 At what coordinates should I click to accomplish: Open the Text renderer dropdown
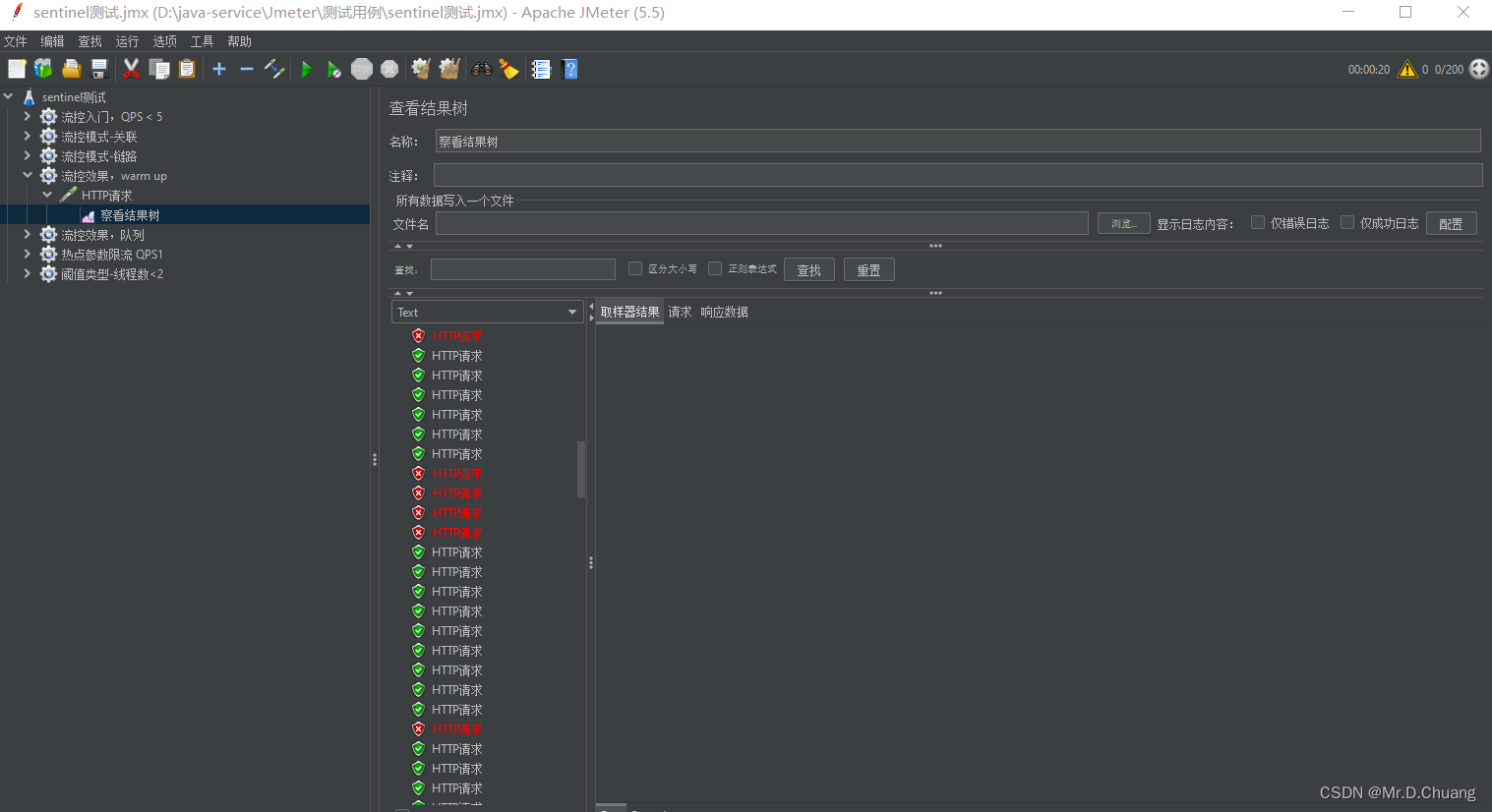(x=488, y=312)
